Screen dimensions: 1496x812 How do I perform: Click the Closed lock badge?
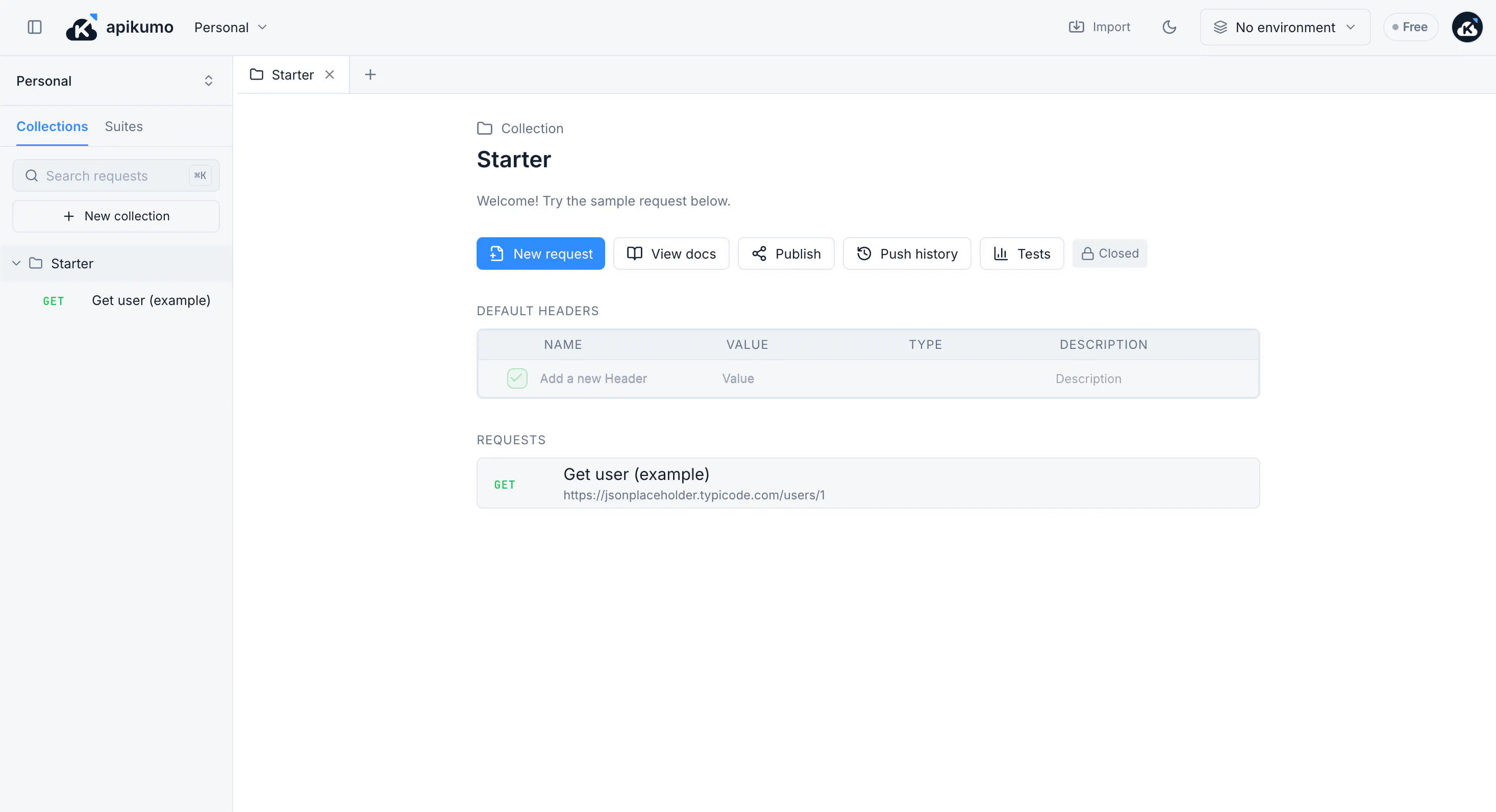click(1109, 253)
